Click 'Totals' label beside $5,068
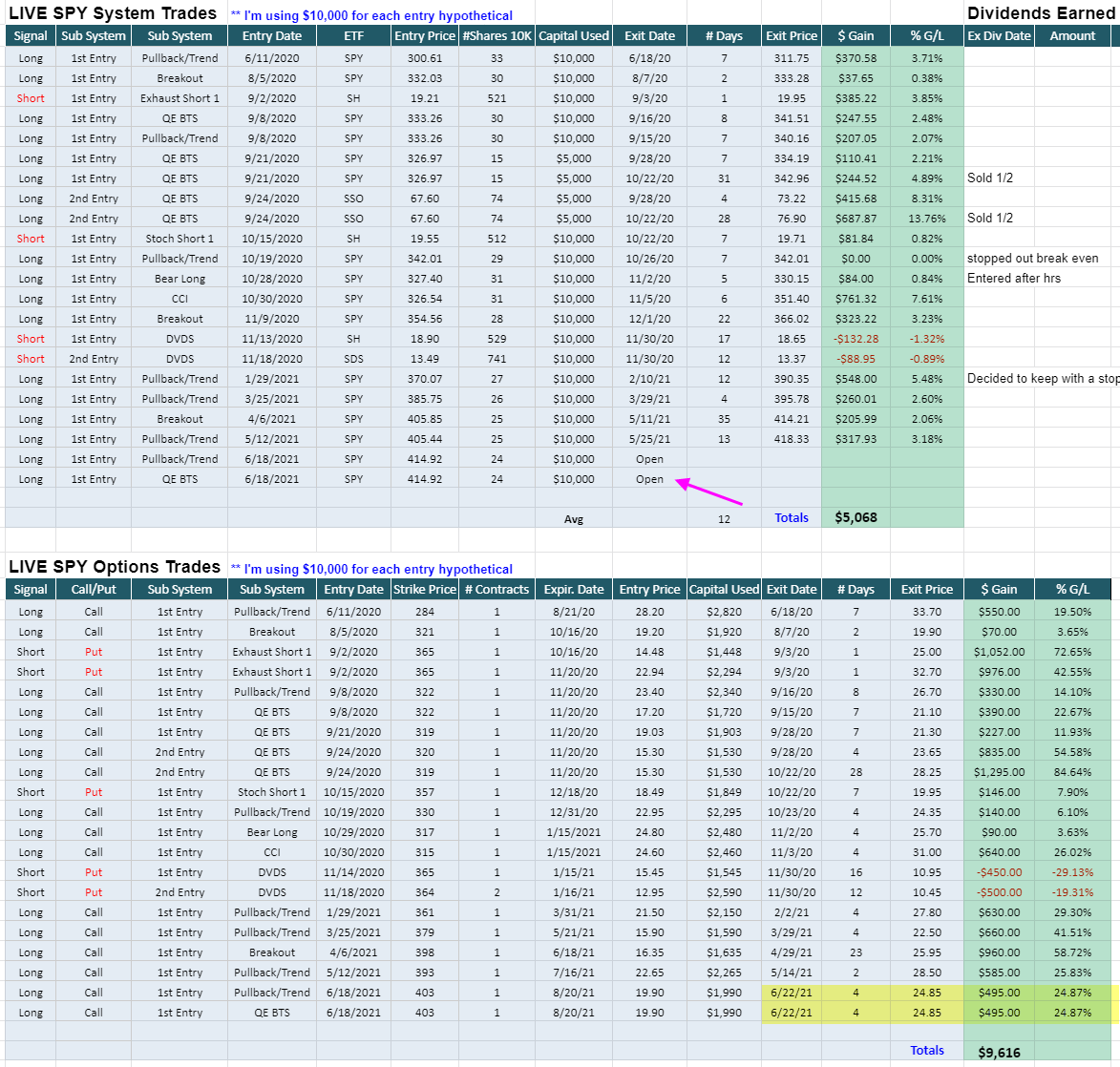Image resolution: width=1120 pixels, height=1067 pixels. [x=792, y=518]
